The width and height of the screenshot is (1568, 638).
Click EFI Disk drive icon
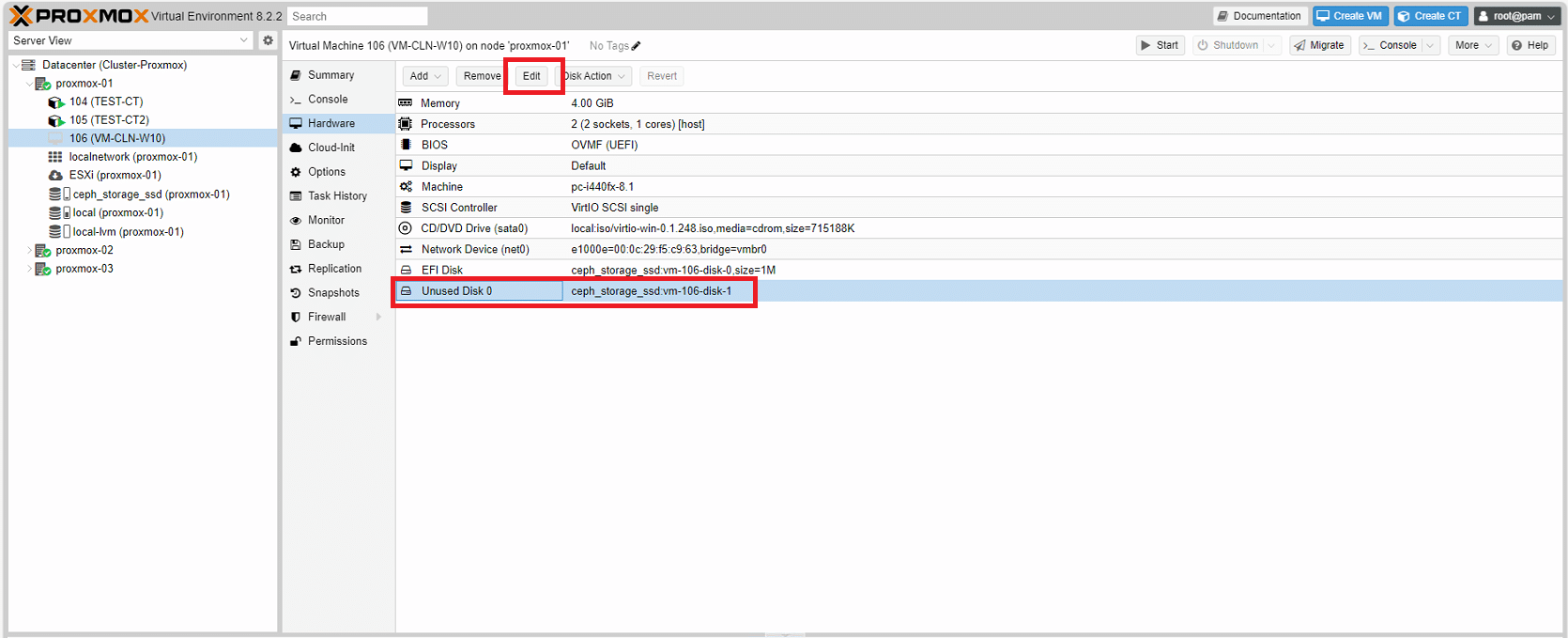[406, 270]
